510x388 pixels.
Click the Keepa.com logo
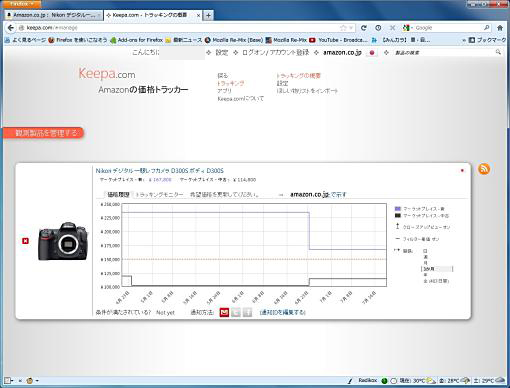107,74
